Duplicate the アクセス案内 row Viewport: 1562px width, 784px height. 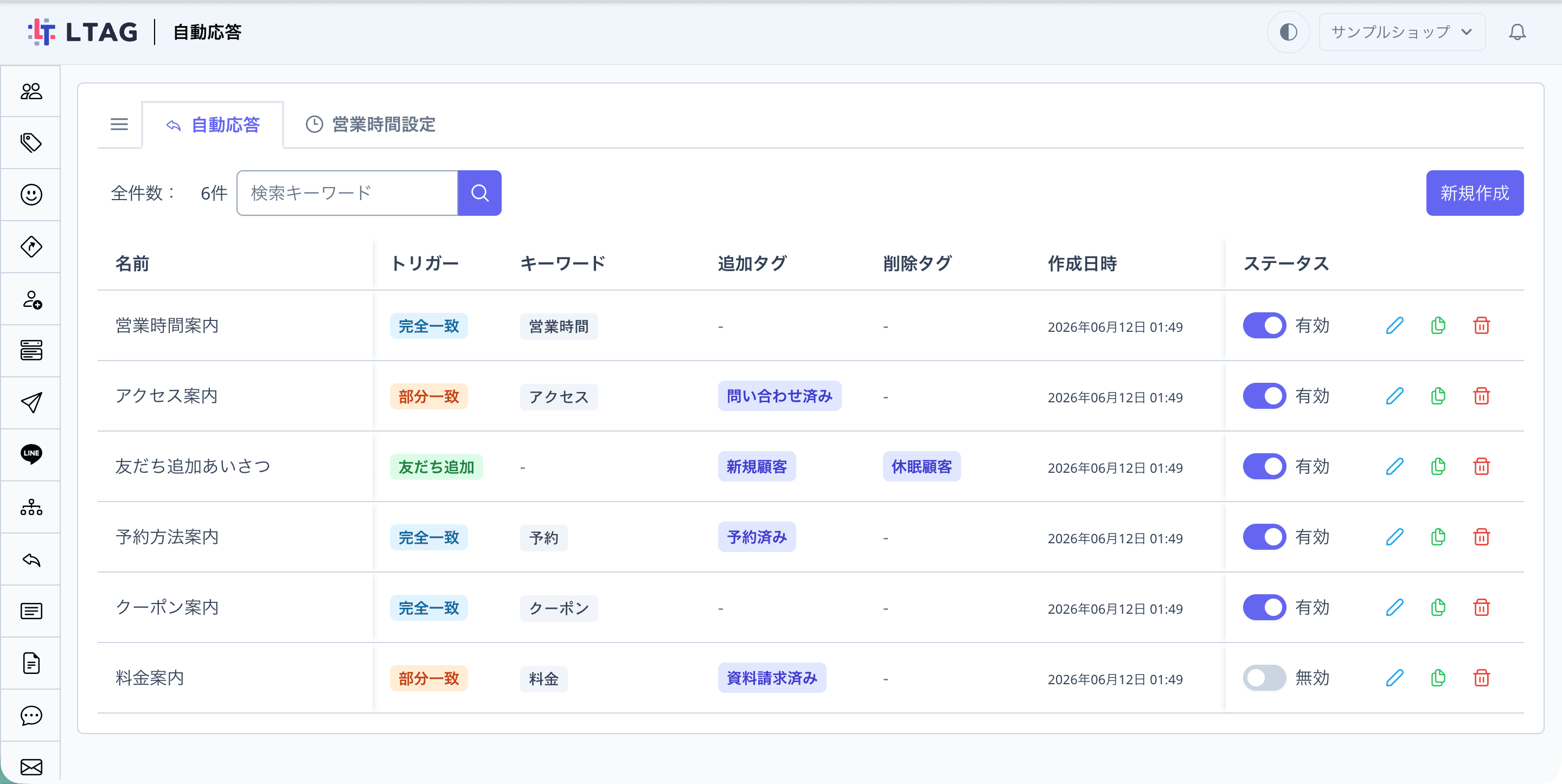(x=1438, y=396)
